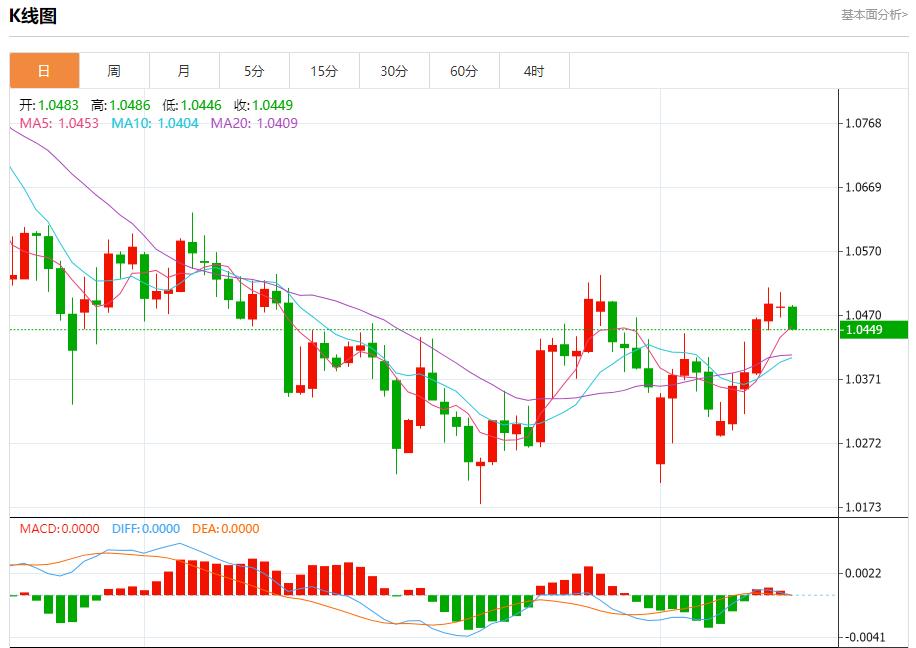The width and height of the screenshot is (916, 648).
Task: Click the 1.0570 price axis label
Action: (x=863, y=251)
